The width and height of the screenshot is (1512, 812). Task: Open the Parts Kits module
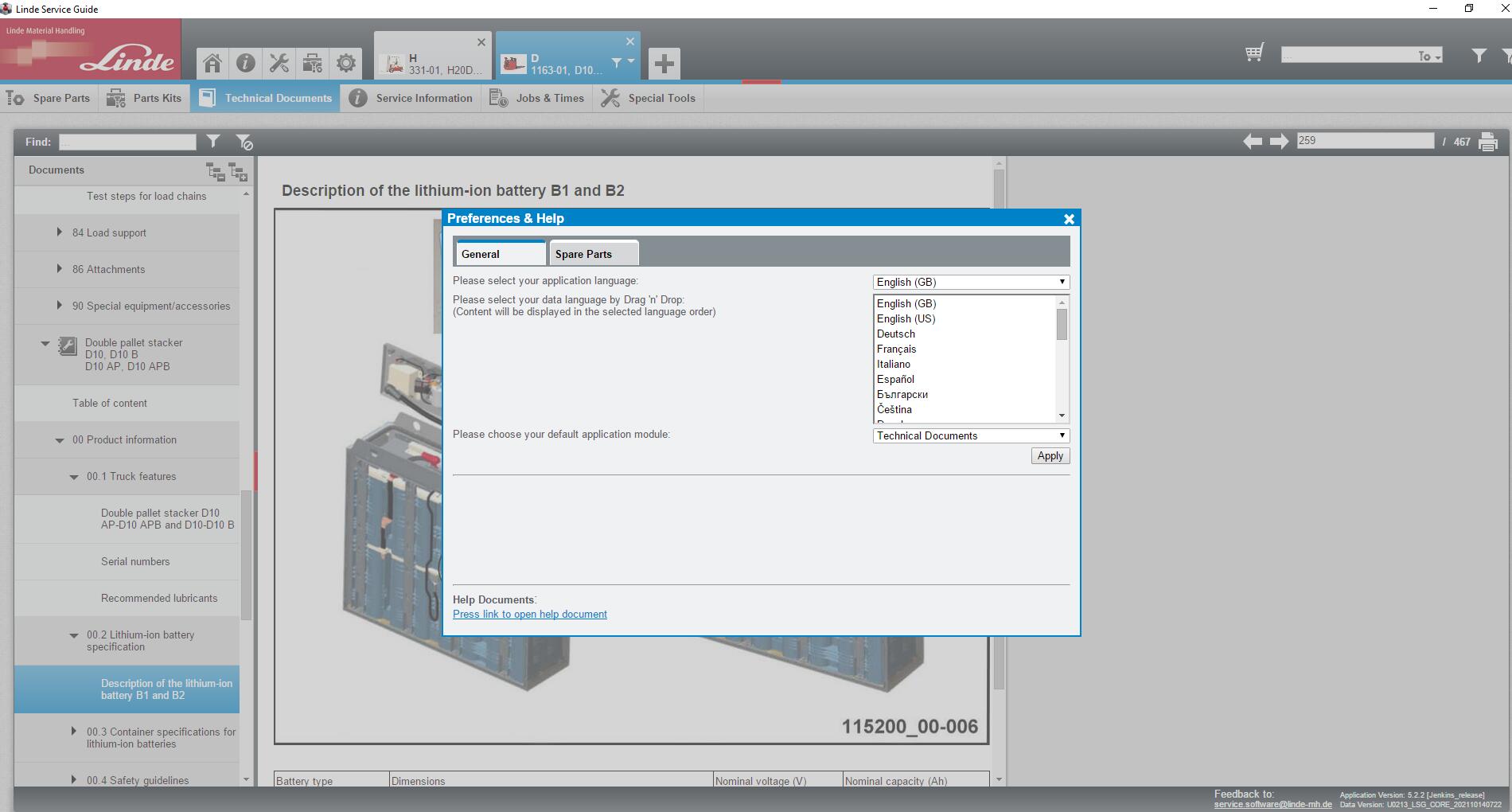[x=144, y=98]
